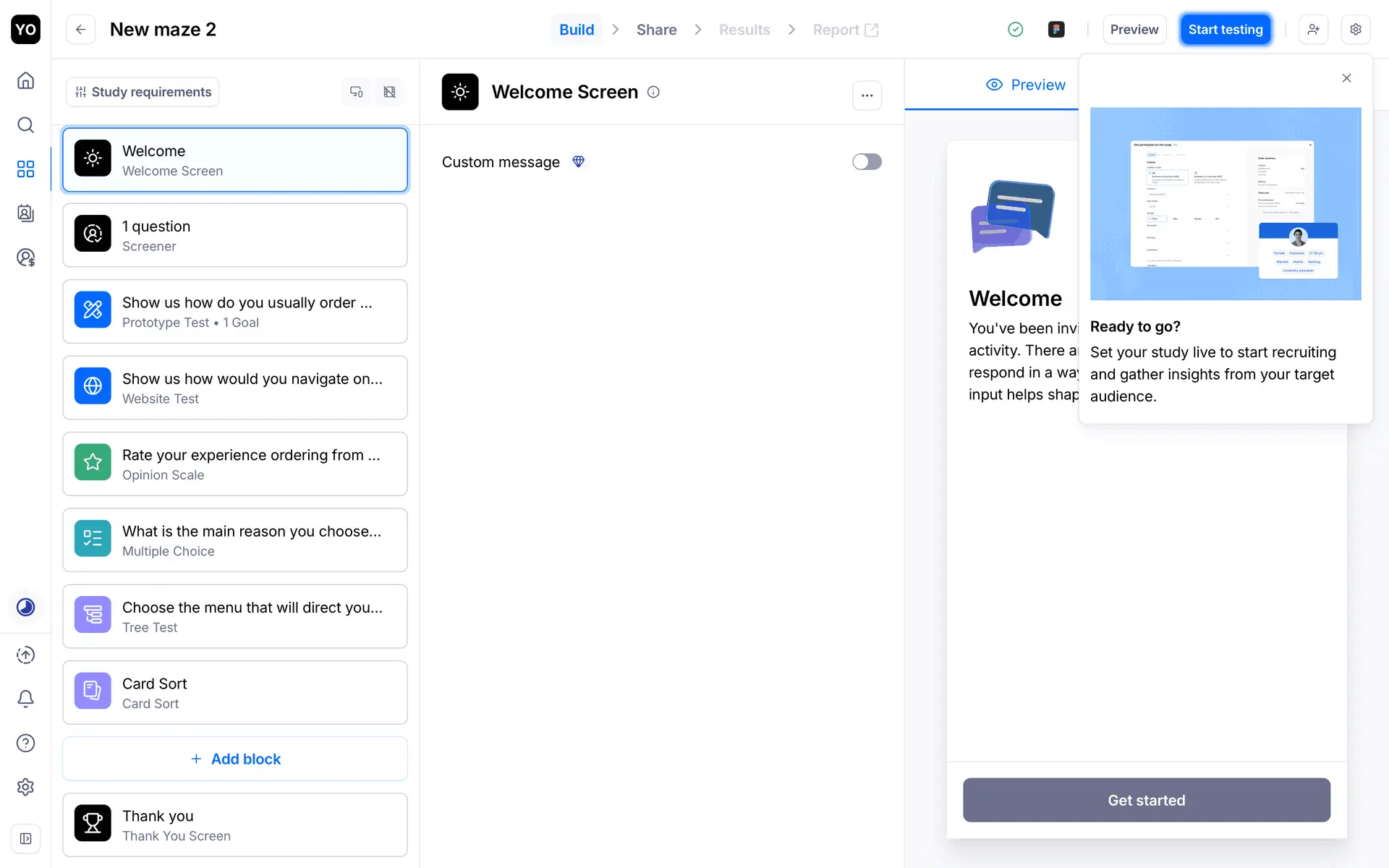
Task: Click the Home icon in sidebar
Action: point(25,80)
